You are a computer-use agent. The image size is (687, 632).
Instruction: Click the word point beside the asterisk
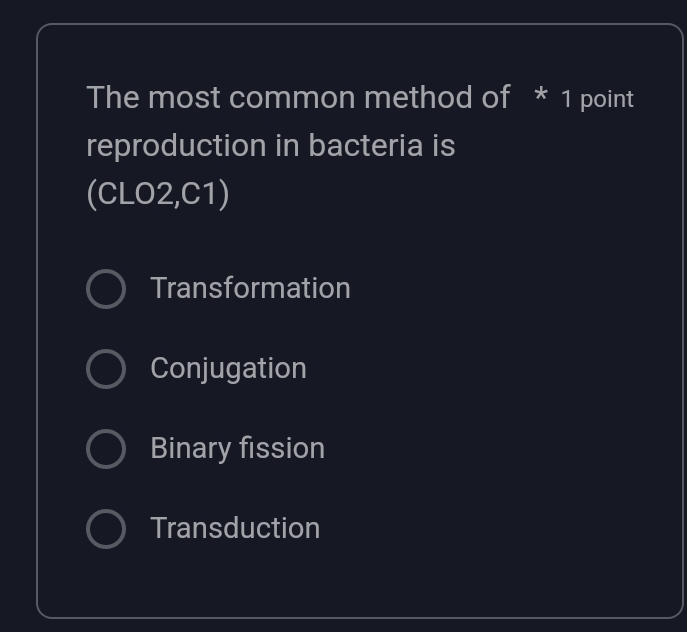point(607,100)
